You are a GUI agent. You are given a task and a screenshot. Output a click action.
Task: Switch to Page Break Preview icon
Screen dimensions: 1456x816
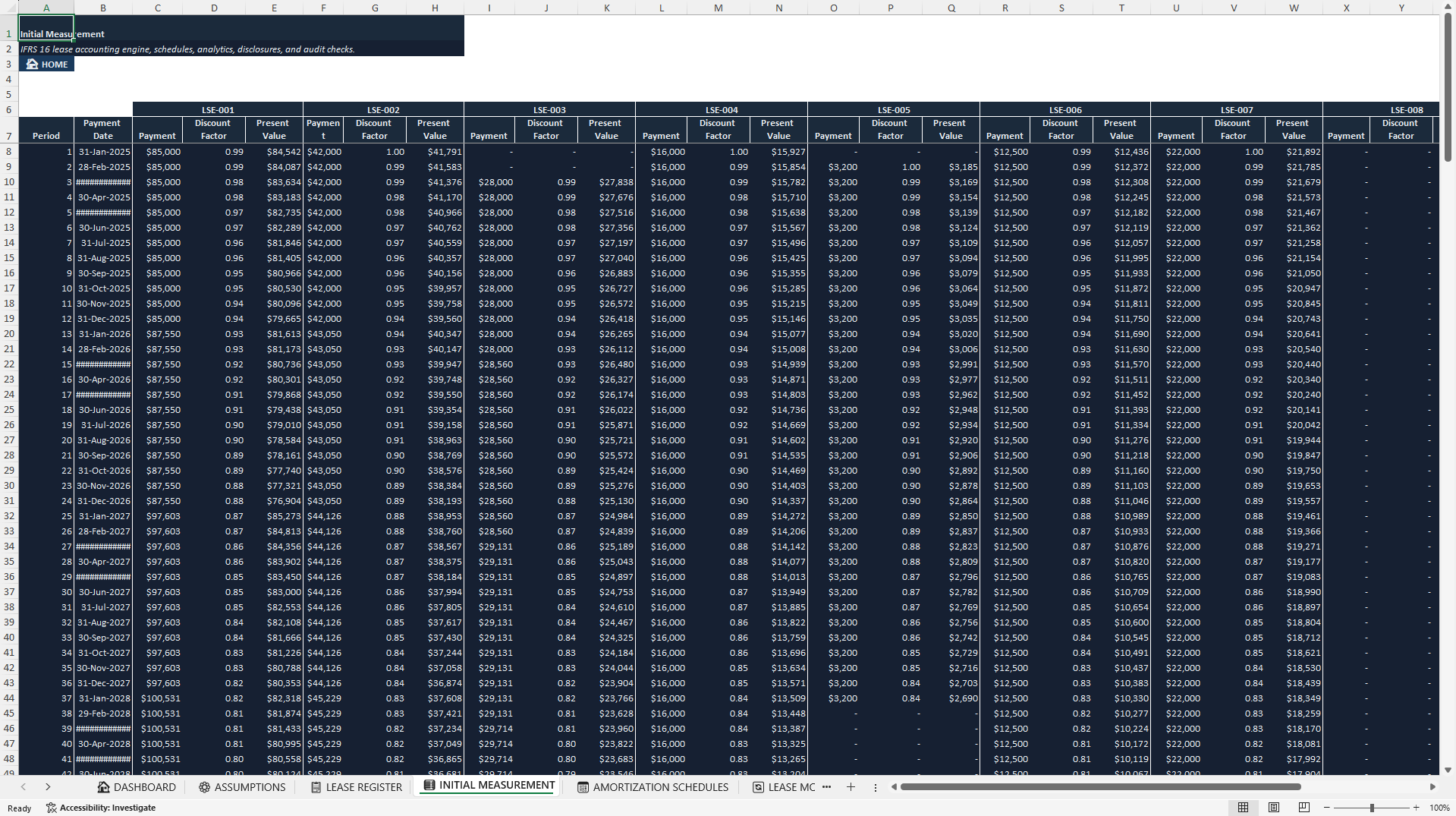[1304, 808]
